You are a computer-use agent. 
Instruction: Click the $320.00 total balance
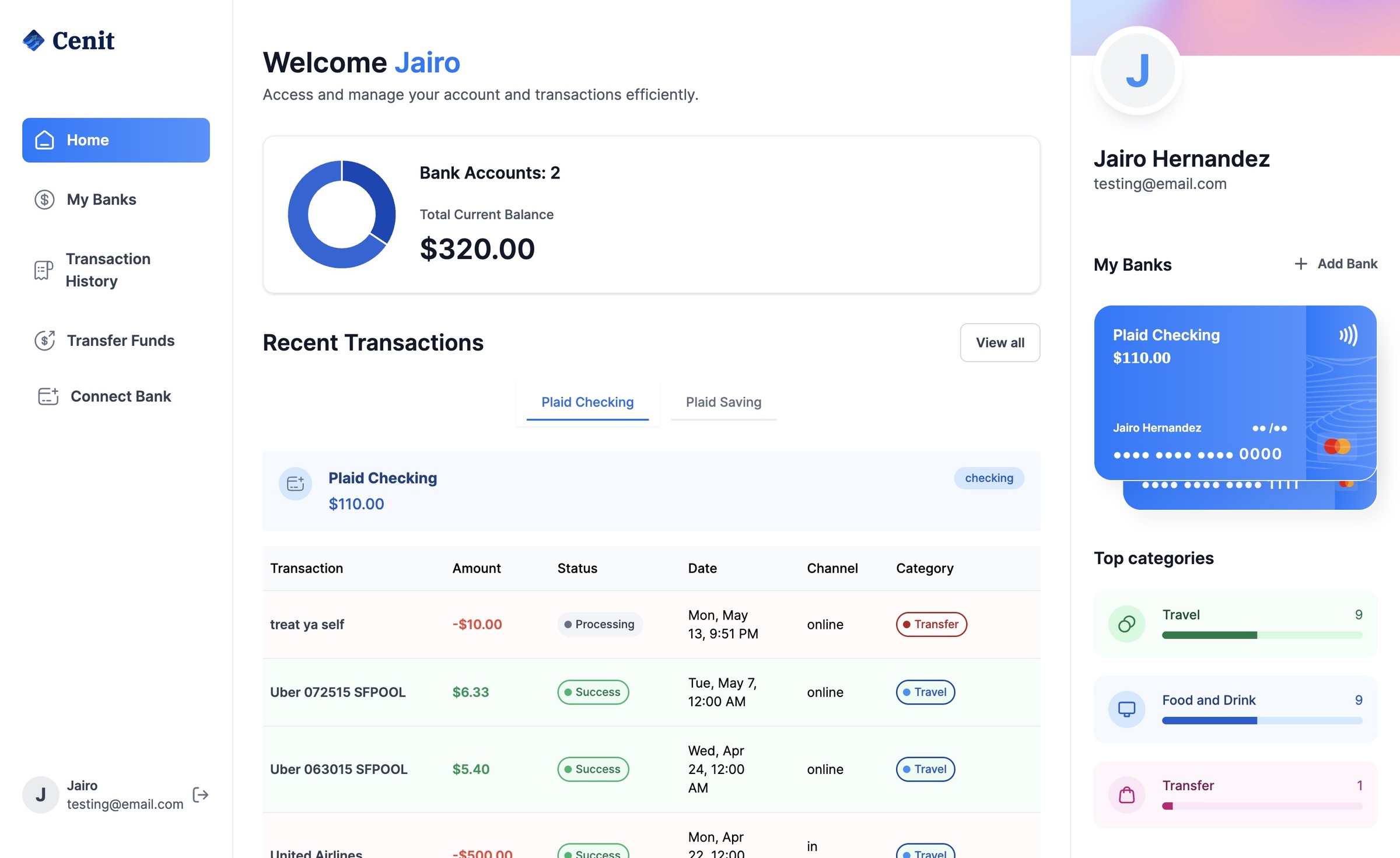(x=477, y=248)
